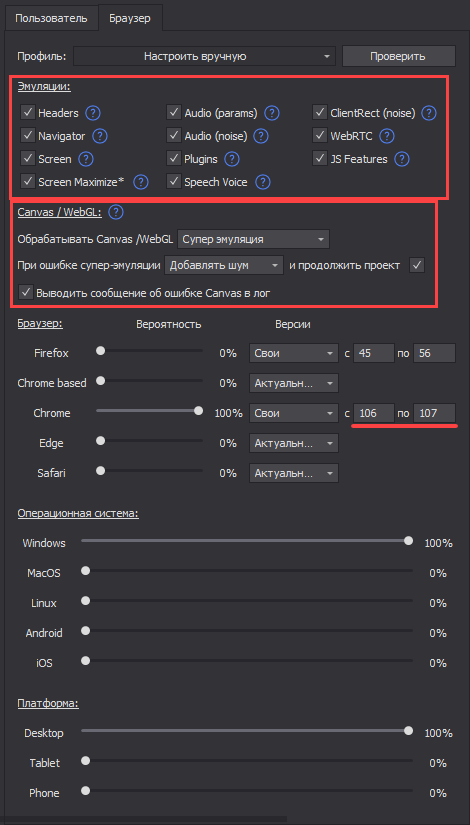This screenshot has width=470, height=825.
Task: Show help for Canvas / WebGL heading
Action: (x=115, y=213)
